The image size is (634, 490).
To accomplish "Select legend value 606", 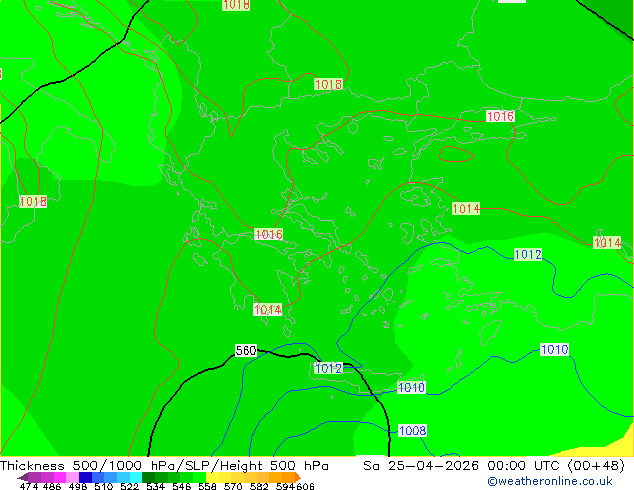I will [x=305, y=486].
